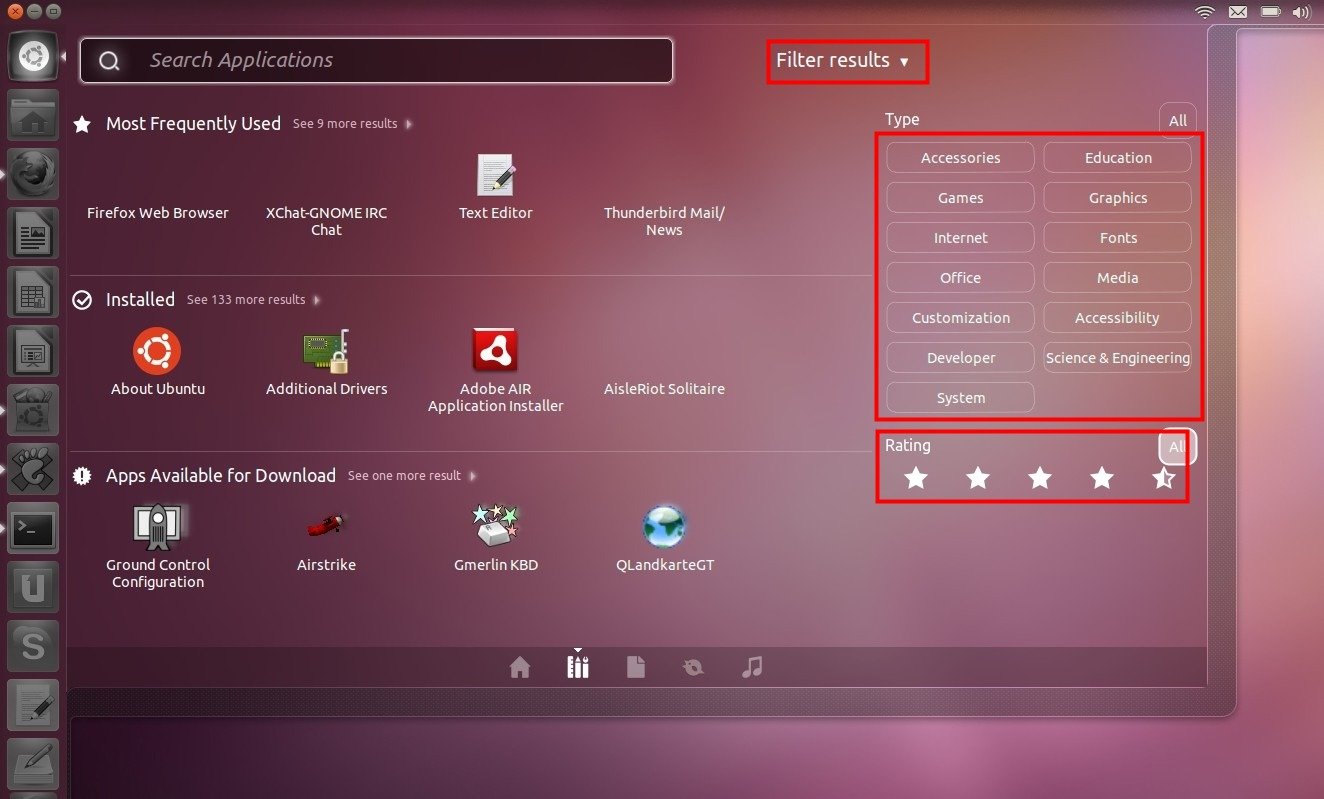Open the sound volume indicator
The height and width of the screenshot is (799, 1324).
pyautogui.click(x=1301, y=12)
